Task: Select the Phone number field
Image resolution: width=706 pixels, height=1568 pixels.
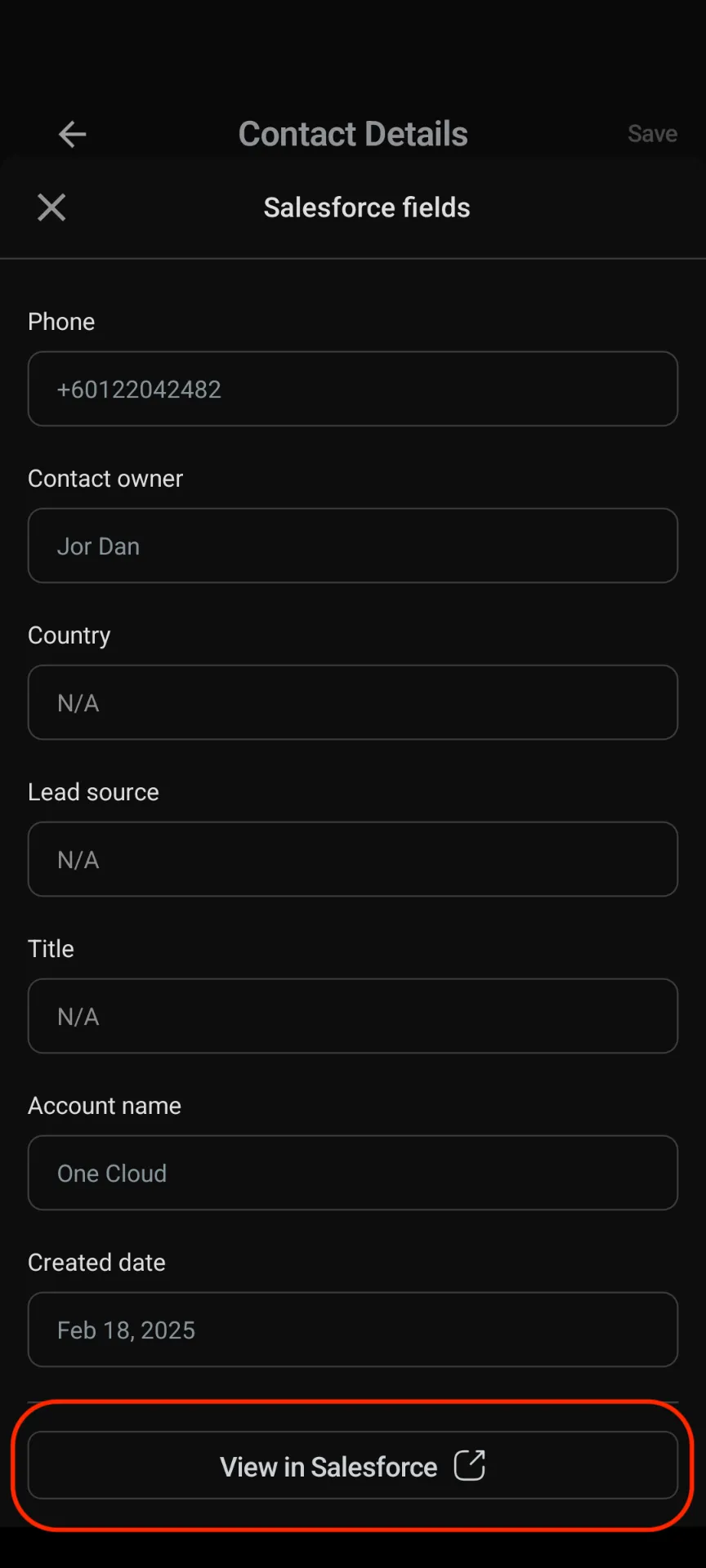Action: tap(353, 389)
